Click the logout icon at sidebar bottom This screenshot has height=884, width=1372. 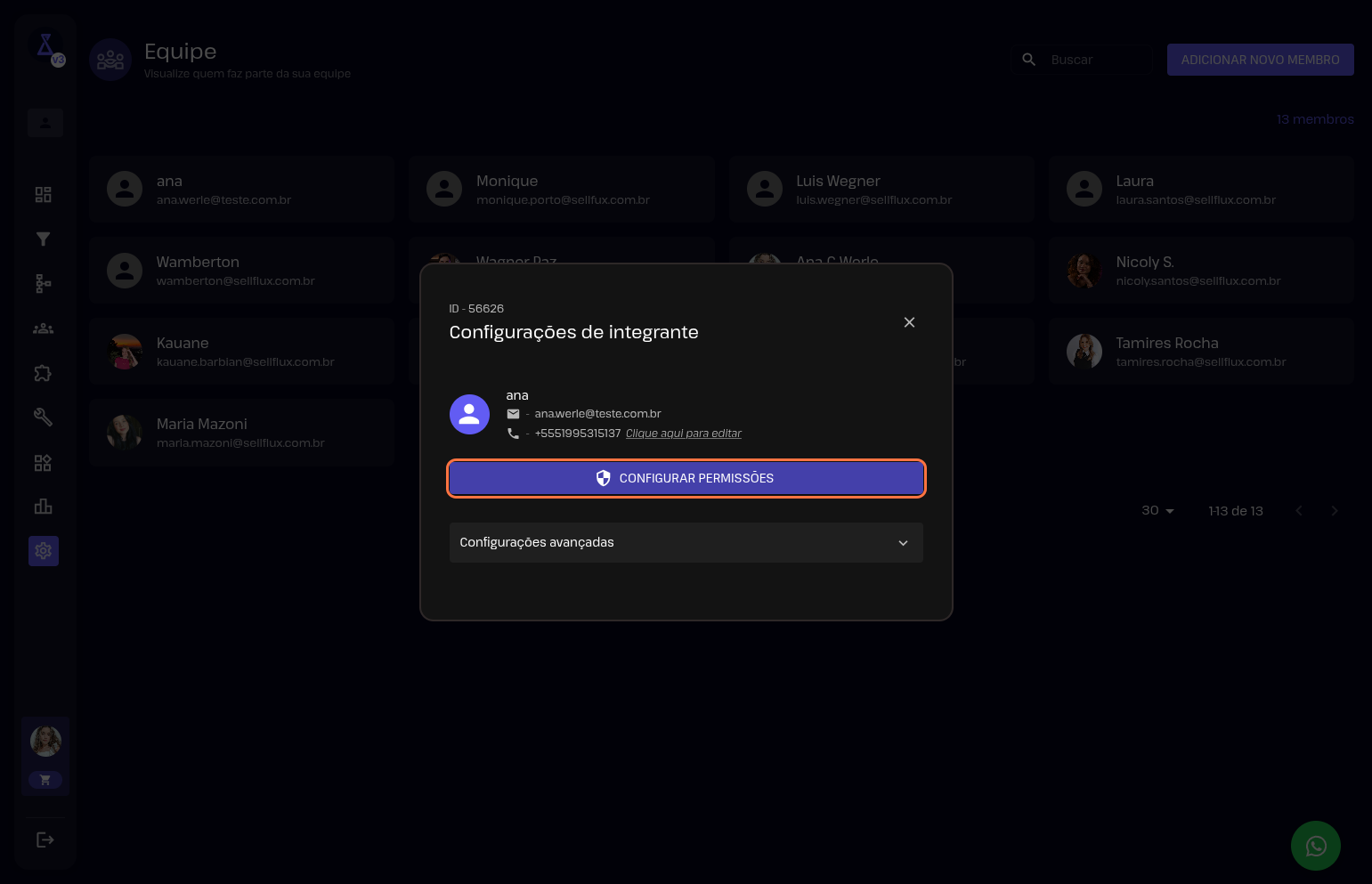click(x=45, y=839)
